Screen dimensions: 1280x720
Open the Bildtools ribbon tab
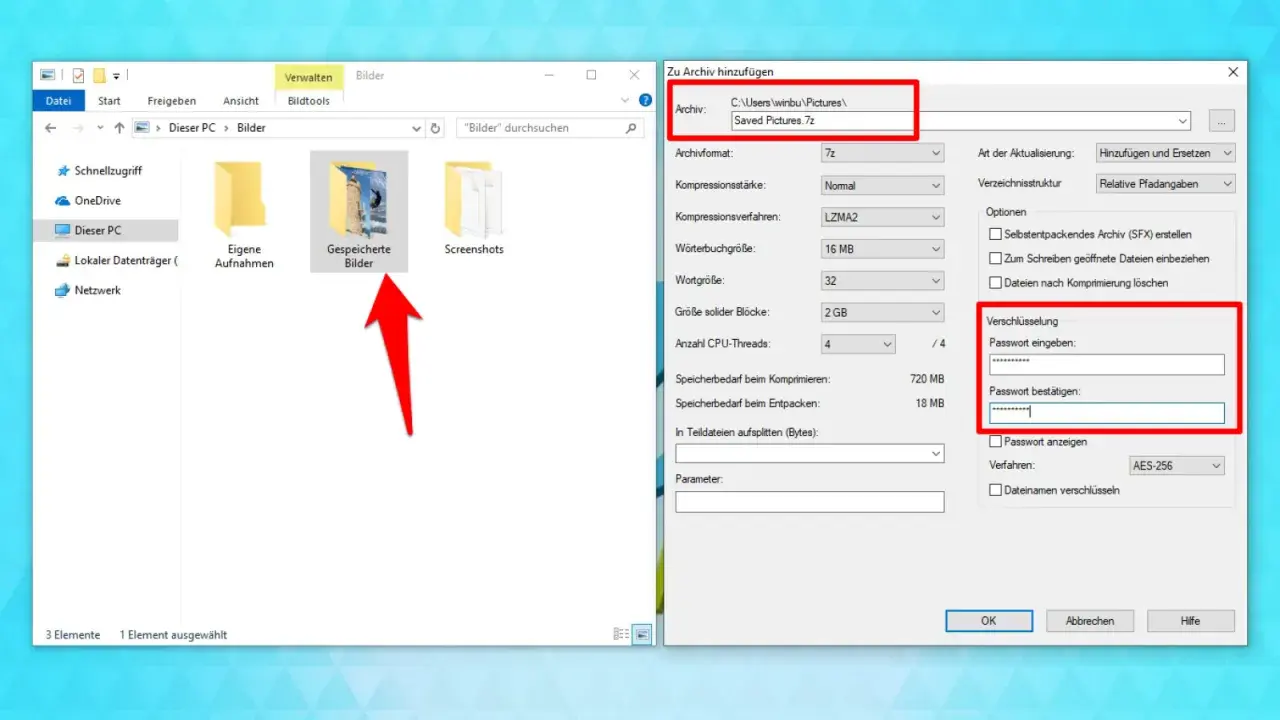[x=309, y=101]
